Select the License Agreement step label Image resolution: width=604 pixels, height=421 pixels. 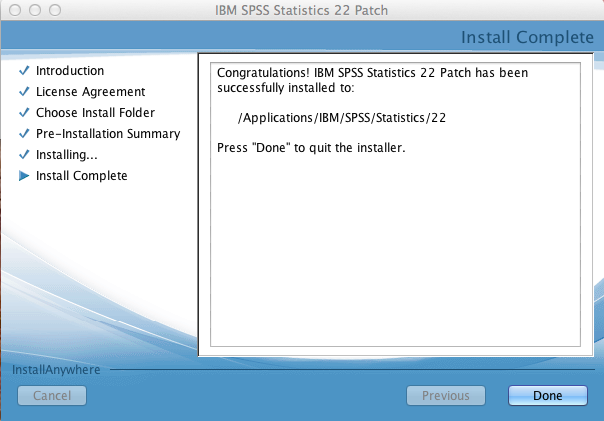click(91, 92)
